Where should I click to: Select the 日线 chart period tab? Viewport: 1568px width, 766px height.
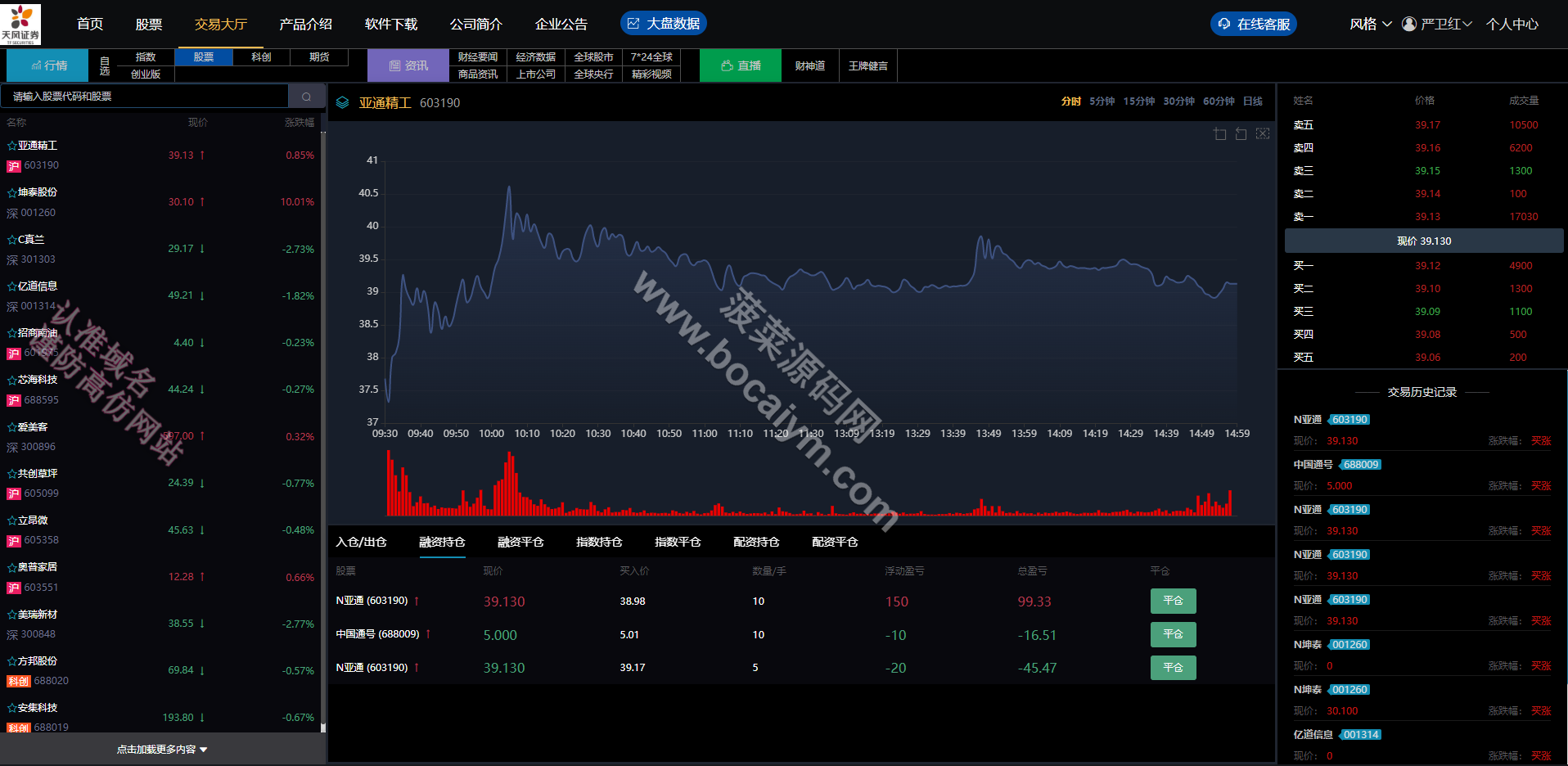pyautogui.click(x=1253, y=101)
